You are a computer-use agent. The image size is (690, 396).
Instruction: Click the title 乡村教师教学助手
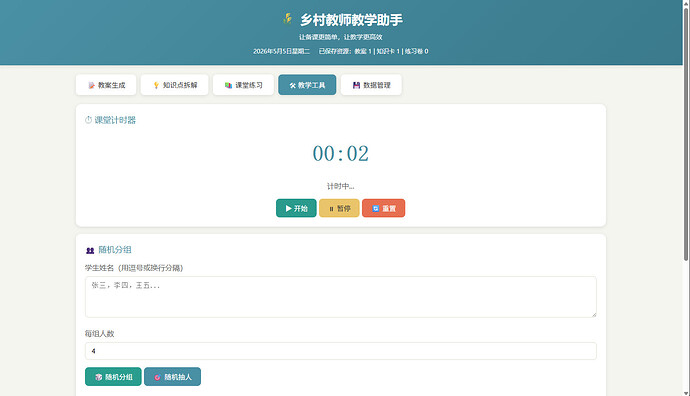(352, 19)
